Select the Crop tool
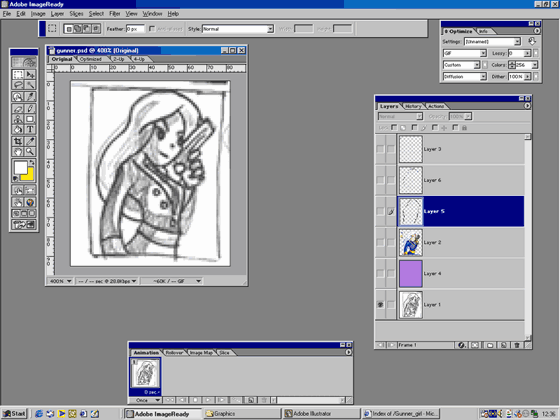560x420 pixels. [x=18, y=141]
